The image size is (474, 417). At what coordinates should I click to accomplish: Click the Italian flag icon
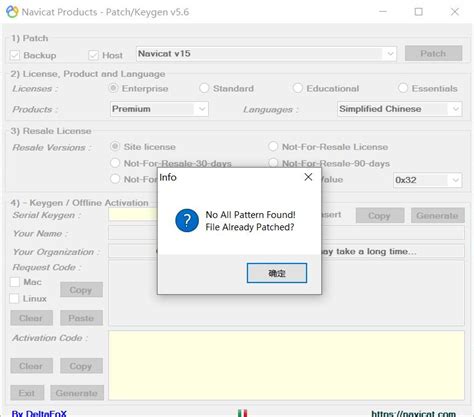243,413
